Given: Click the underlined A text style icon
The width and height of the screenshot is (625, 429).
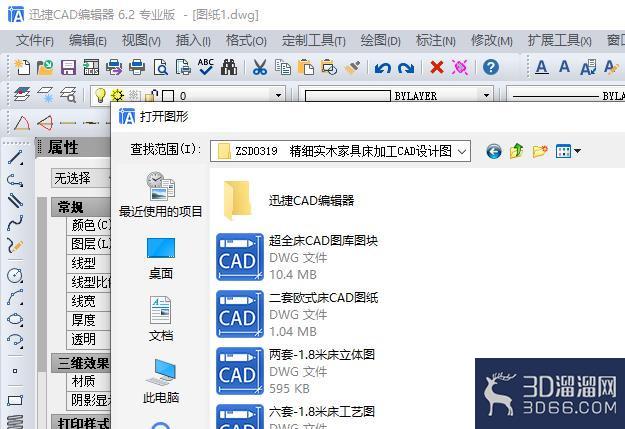Looking at the screenshot, I should click(541, 67).
